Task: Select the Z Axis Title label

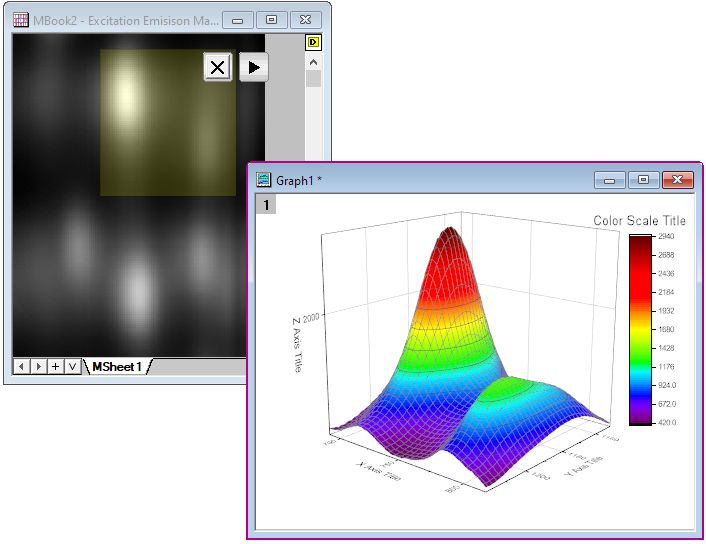Action: tap(296, 345)
